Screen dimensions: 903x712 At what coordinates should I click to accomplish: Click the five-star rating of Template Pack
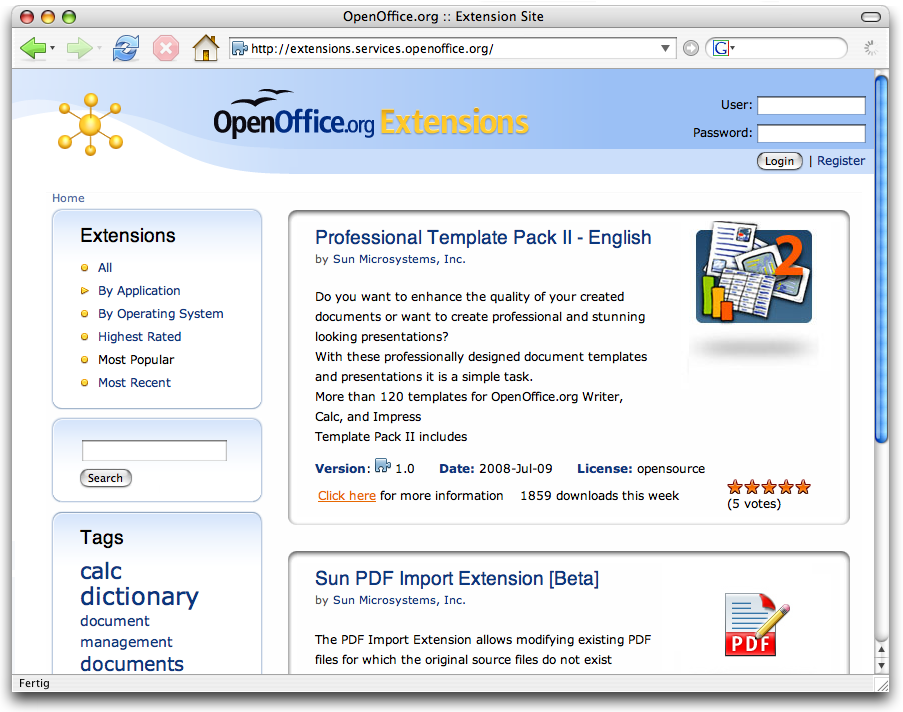coord(769,487)
